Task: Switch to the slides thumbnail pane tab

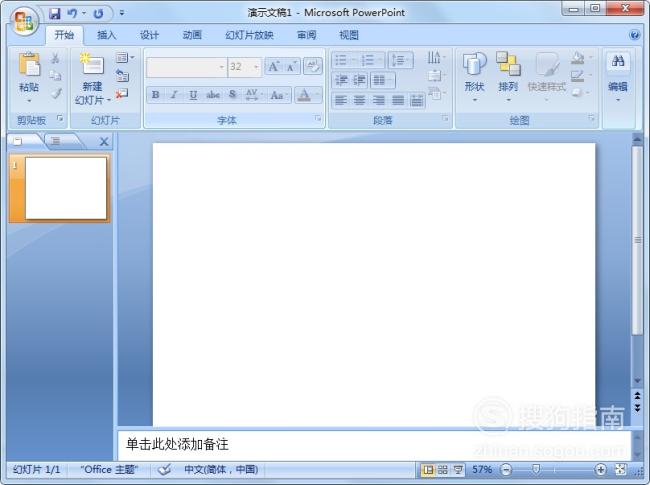Action: pyautogui.click(x=19, y=141)
